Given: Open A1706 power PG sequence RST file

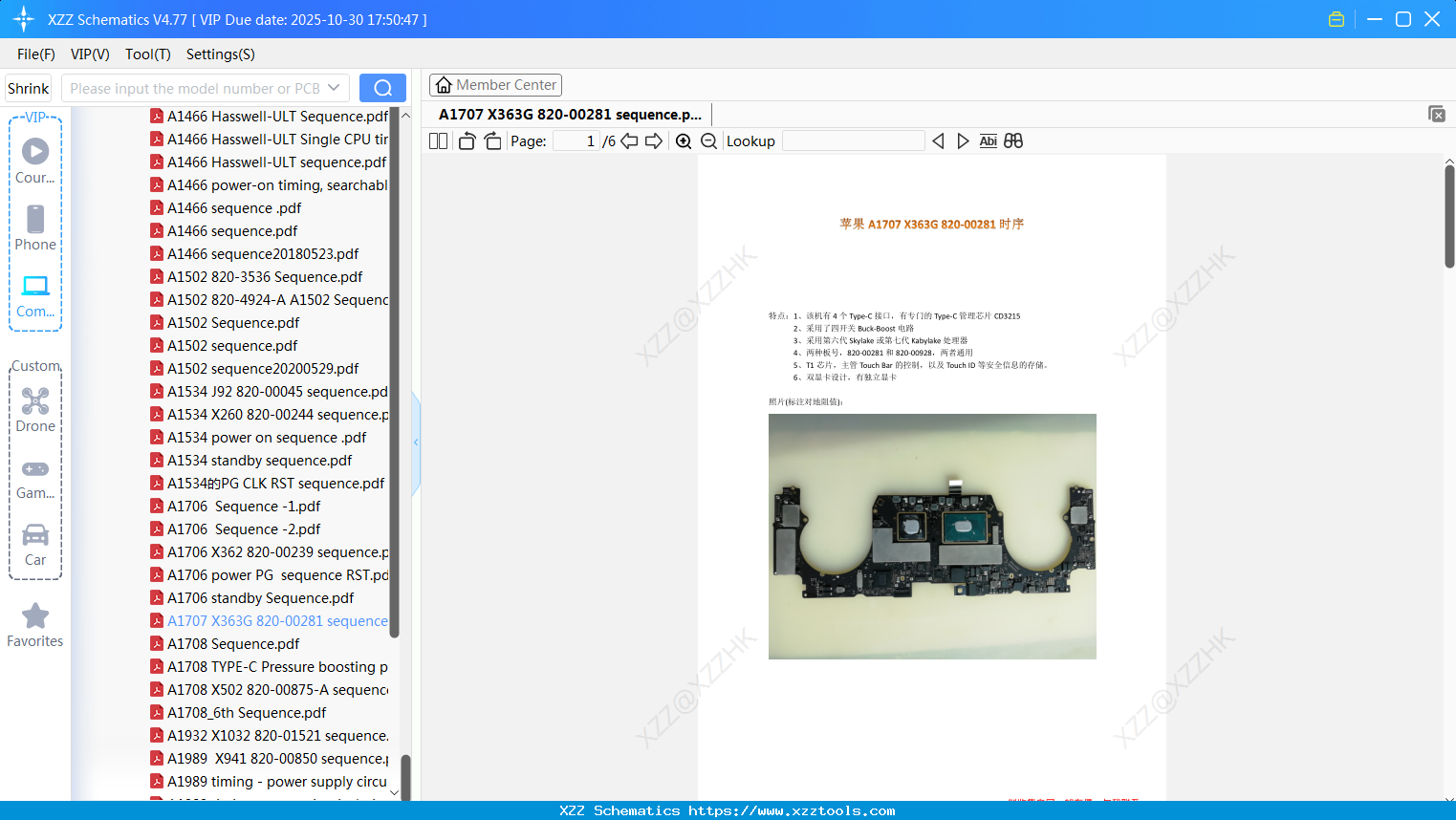Looking at the screenshot, I should click(x=270, y=575).
